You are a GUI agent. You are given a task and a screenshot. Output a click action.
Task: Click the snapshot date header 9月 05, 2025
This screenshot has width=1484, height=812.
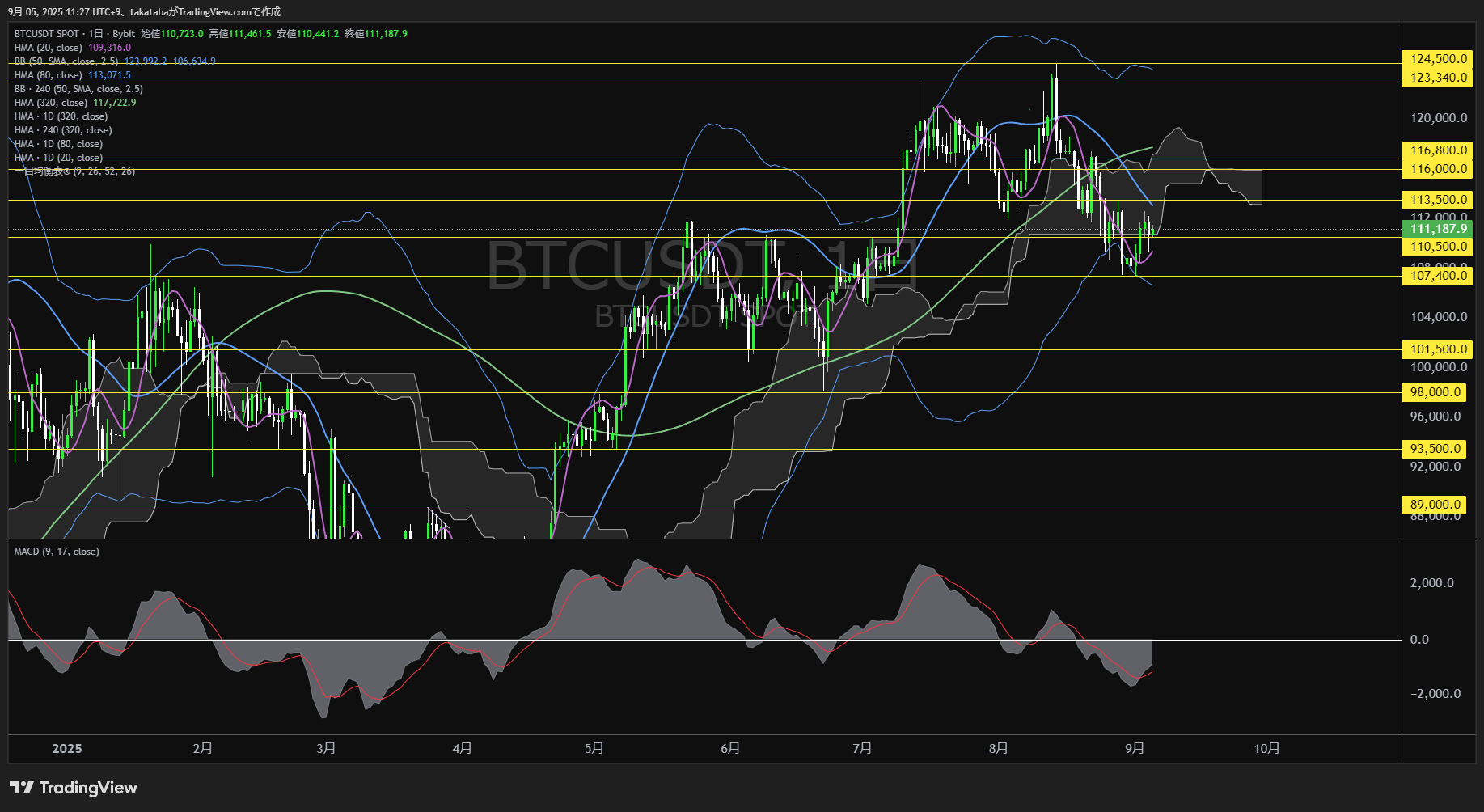[36, 11]
